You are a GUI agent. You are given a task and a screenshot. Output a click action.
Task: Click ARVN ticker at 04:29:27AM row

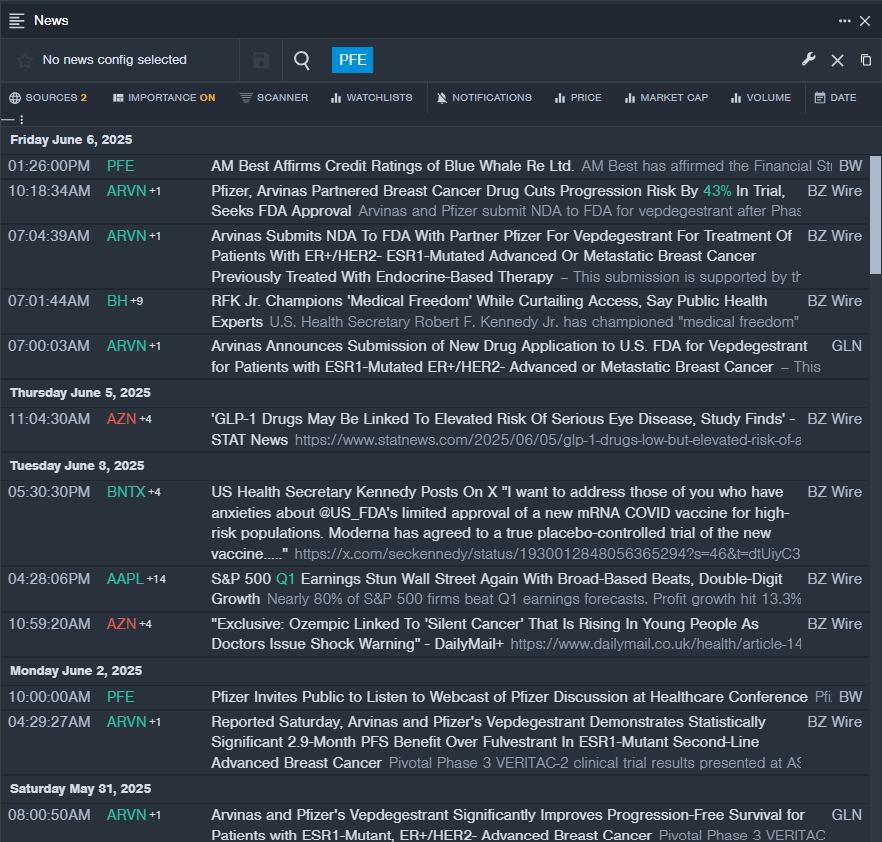127,722
